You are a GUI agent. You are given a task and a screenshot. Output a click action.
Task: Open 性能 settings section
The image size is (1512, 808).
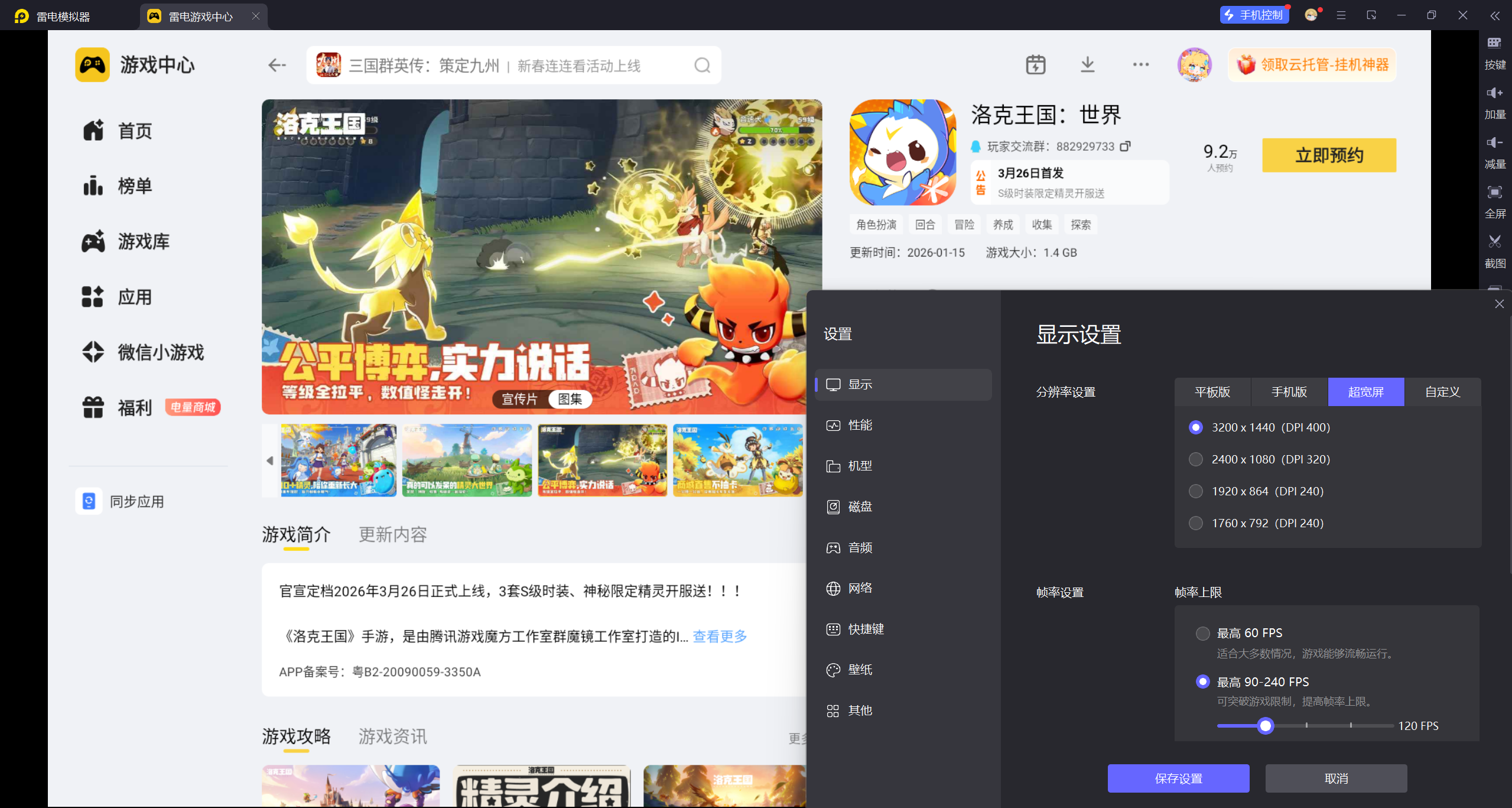coord(860,426)
